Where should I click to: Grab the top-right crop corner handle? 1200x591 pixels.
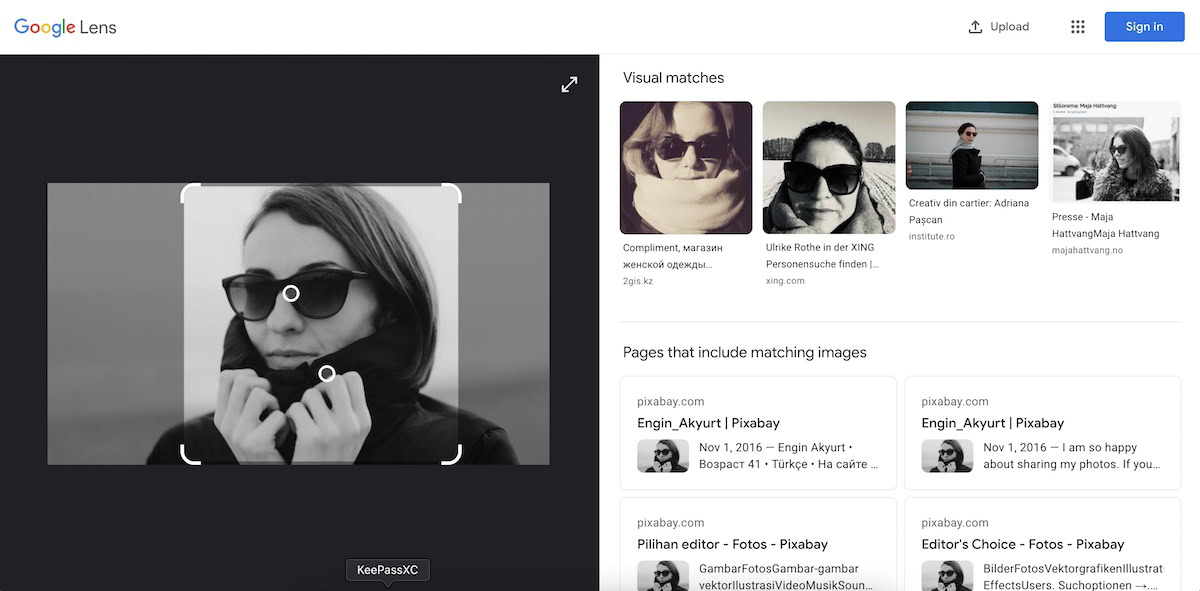pos(452,192)
